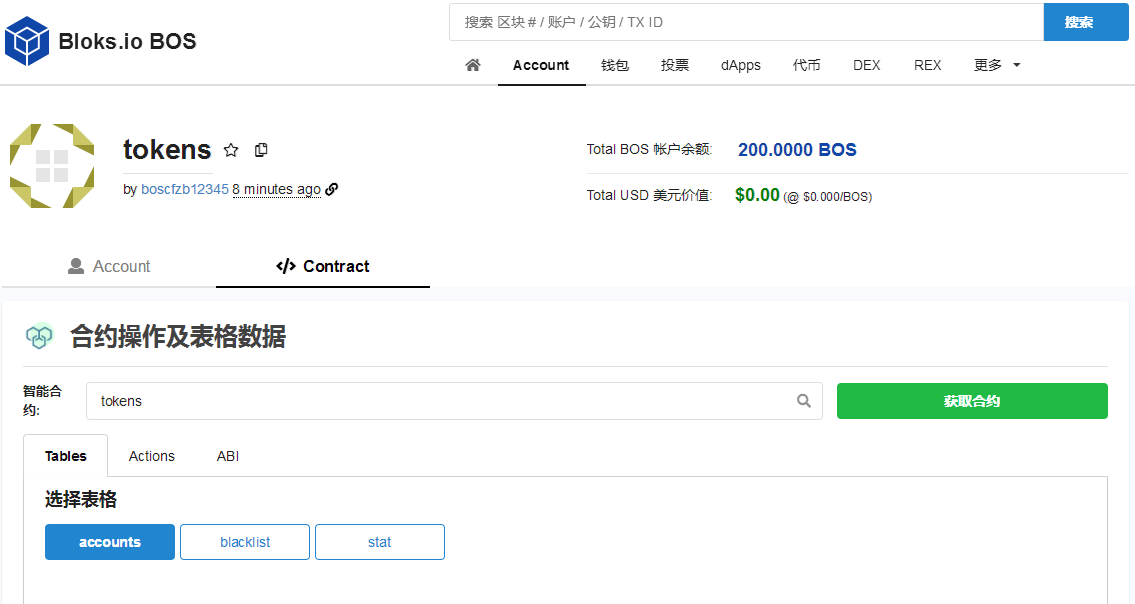Screen dimensions: 1135x604
Task: Favorite tokens account with star icon
Action: point(231,150)
